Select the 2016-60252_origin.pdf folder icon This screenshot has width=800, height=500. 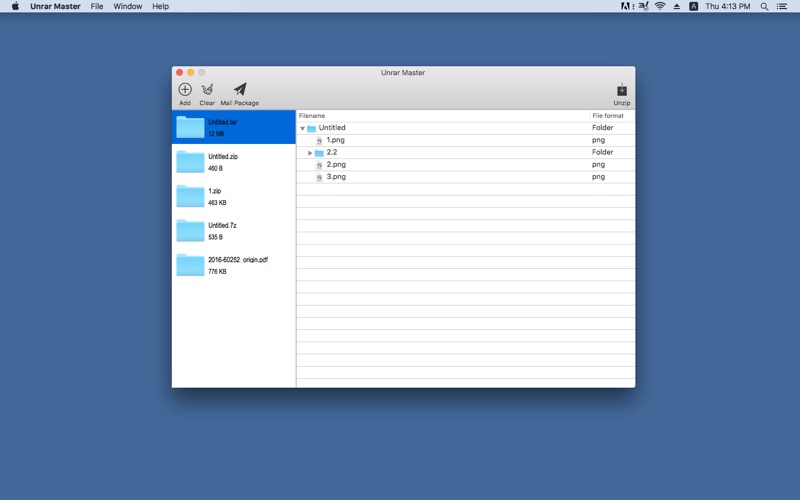click(x=190, y=265)
